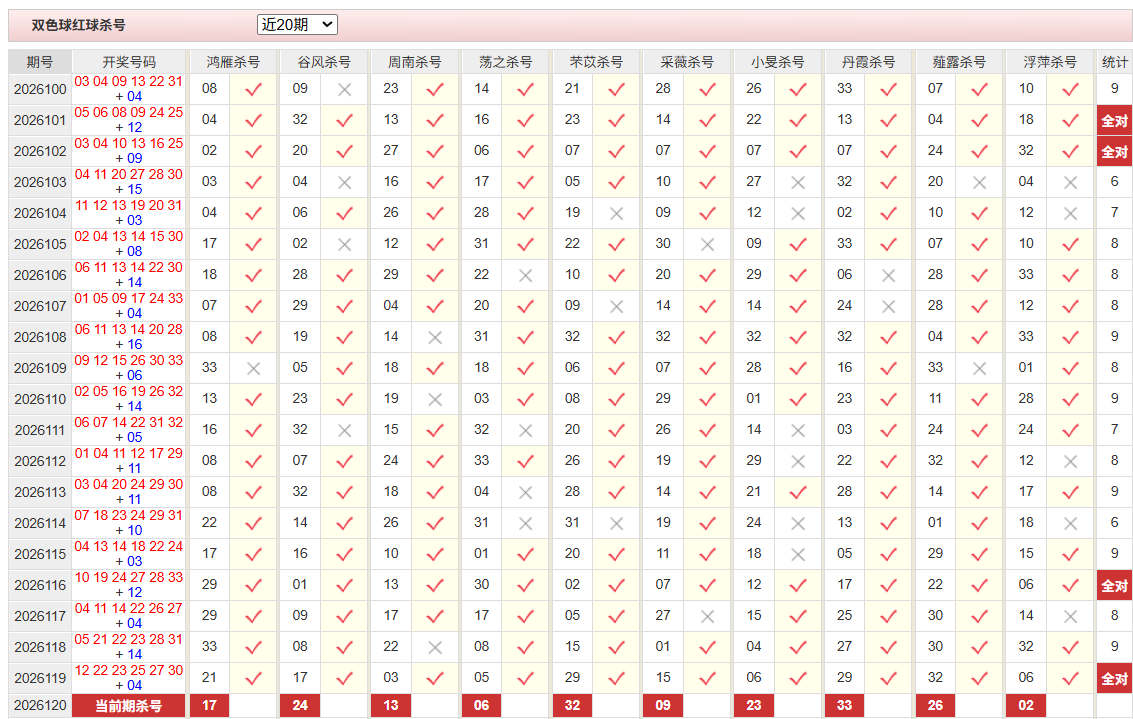The image size is (1133, 719).
Task: Click the cross mark for 谷风杀号 in row 2026100
Action: 345,90
